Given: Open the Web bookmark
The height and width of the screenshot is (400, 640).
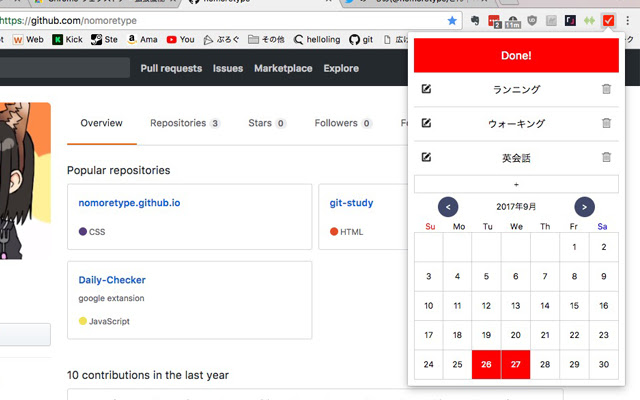Looking at the screenshot, I should (28, 40).
